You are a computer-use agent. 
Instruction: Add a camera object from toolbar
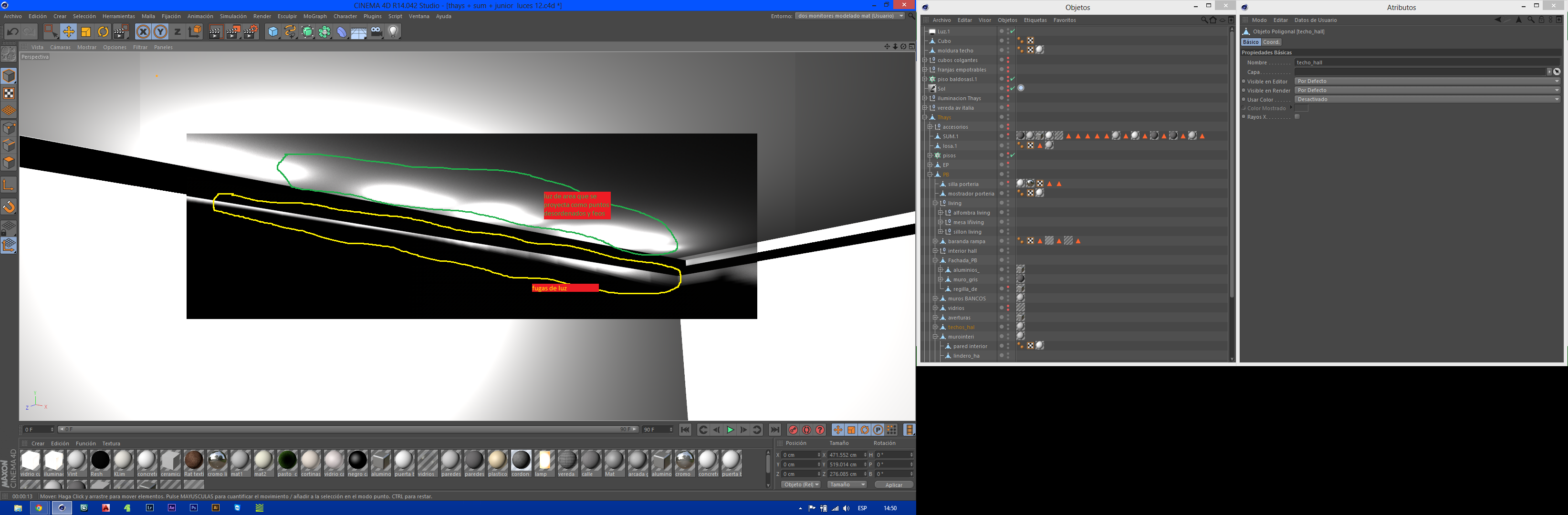376,31
